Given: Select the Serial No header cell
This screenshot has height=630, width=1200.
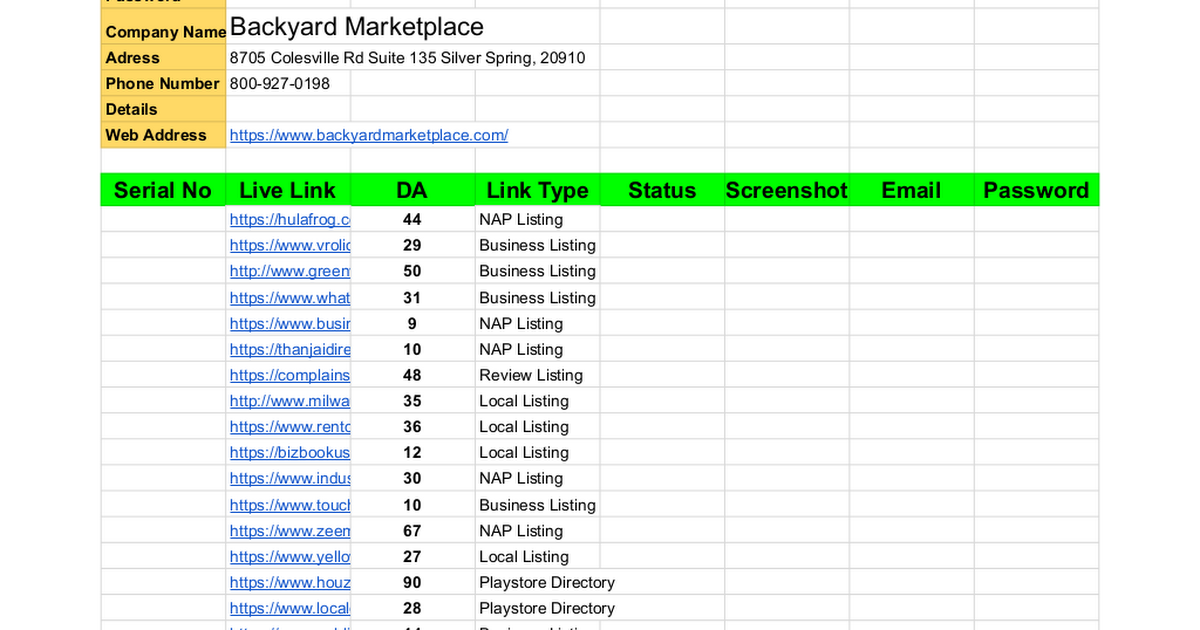Looking at the screenshot, I should click(x=163, y=190).
